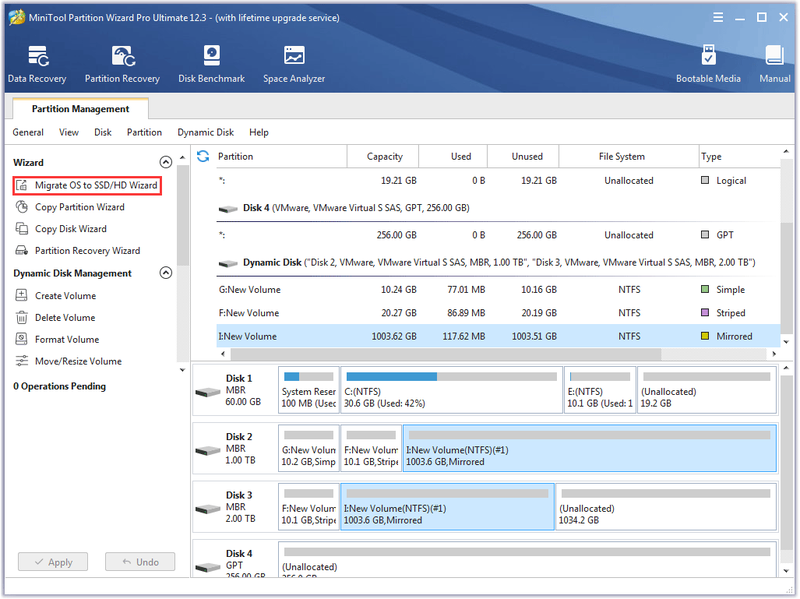Open the Space Analyzer tool
This screenshot has width=800, height=599.
(294, 64)
